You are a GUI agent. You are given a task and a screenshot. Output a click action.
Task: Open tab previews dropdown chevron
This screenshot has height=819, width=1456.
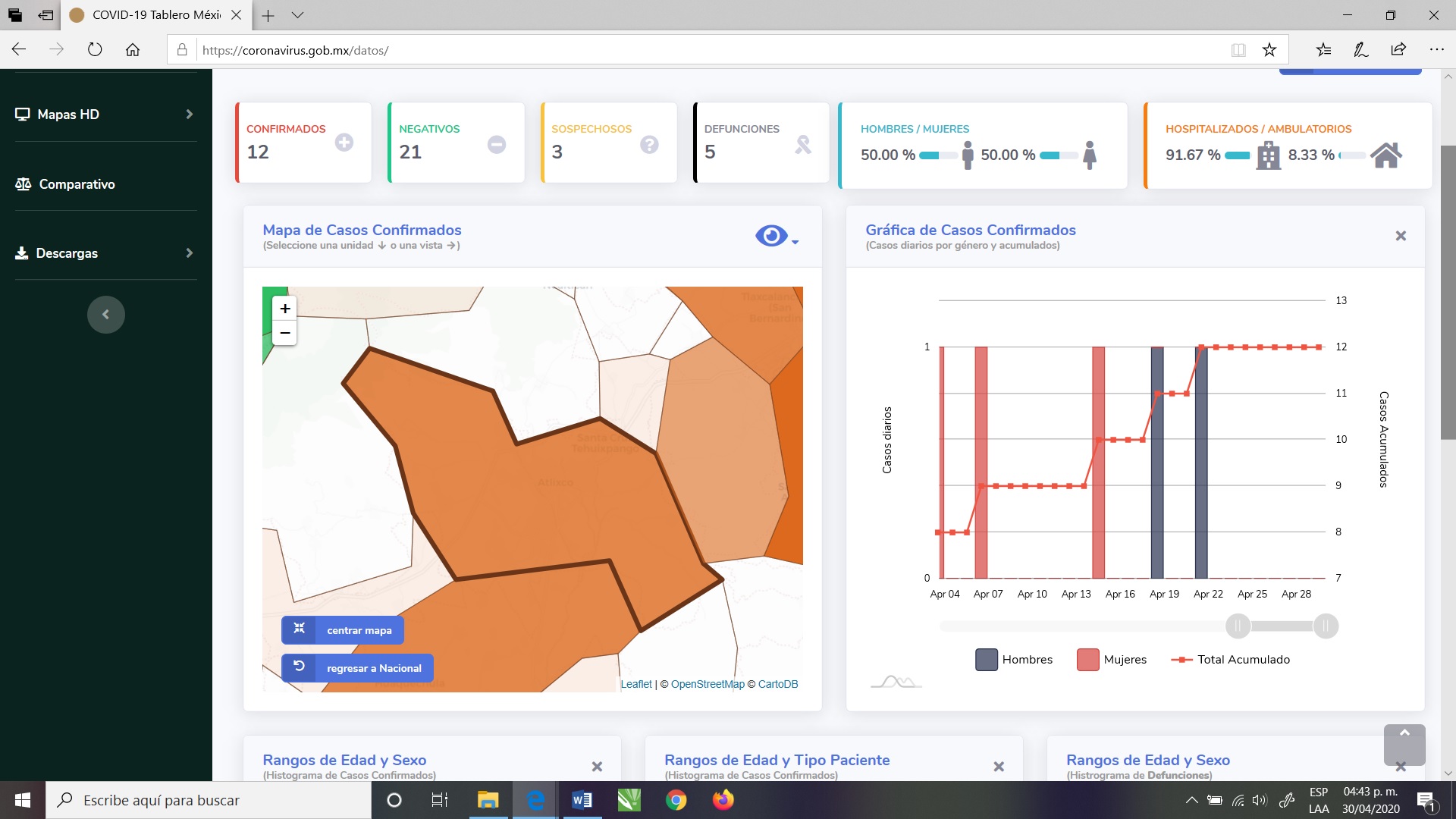(297, 15)
